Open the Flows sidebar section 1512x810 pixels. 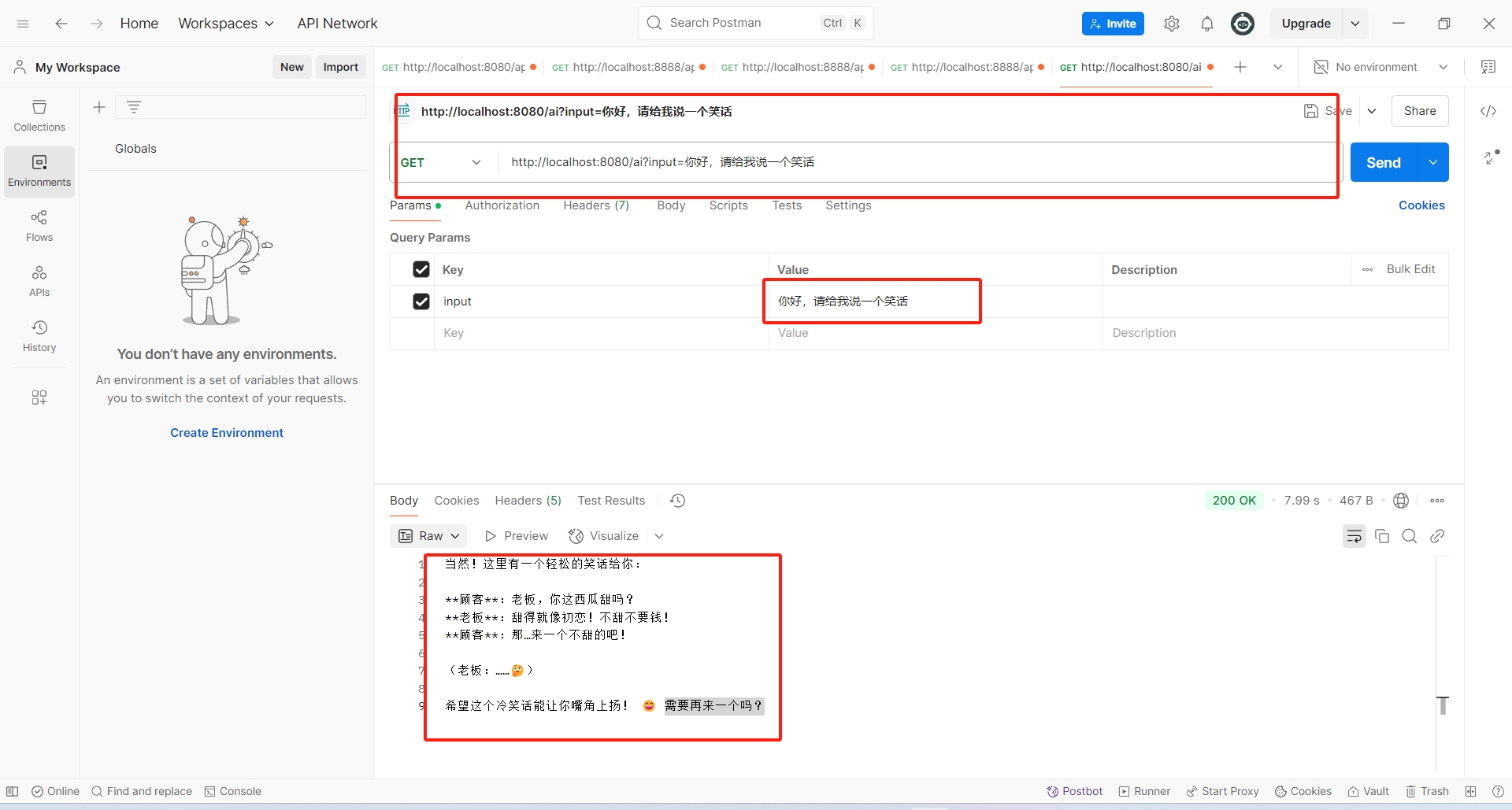[39, 226]
